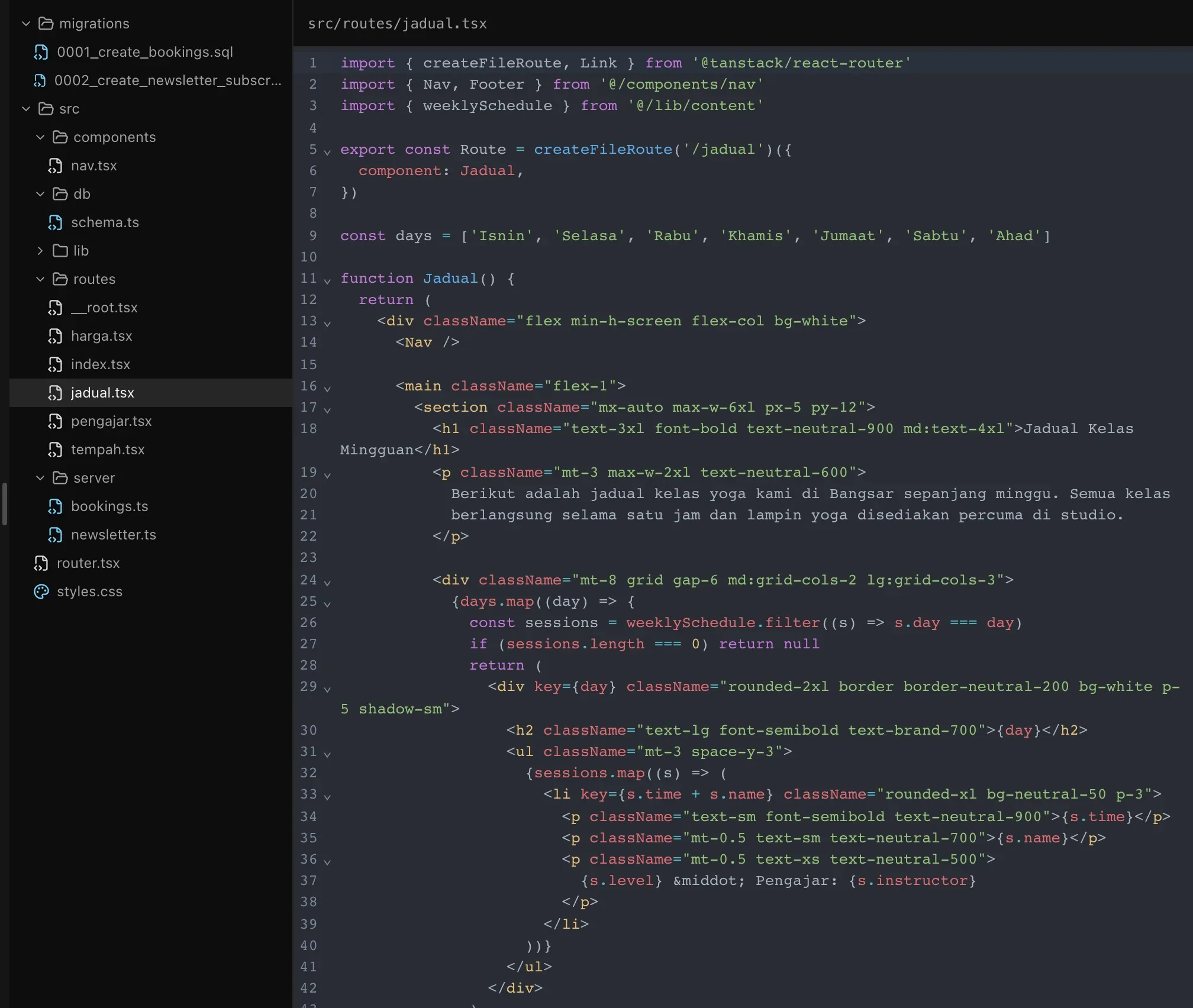Image resolution: width=1193 pixels, height=1008 pixels.
Task: Select the server folder label
Action: (x=94, y=478)
